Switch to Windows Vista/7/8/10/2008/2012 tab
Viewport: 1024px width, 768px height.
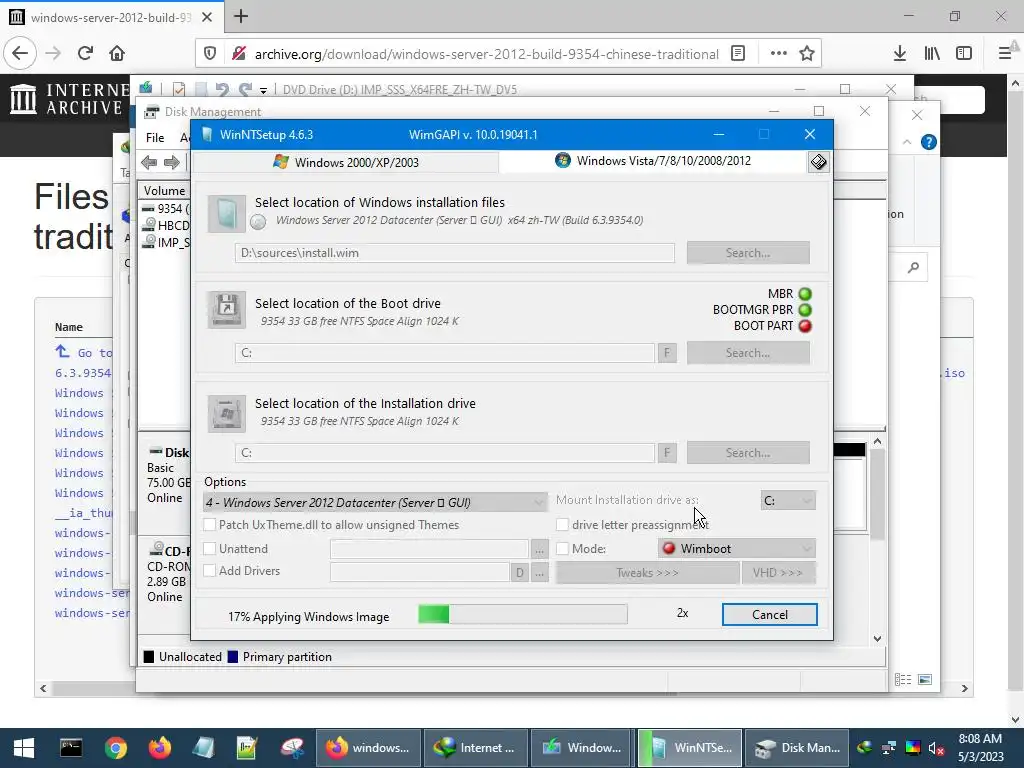click(x=653, y=161)
